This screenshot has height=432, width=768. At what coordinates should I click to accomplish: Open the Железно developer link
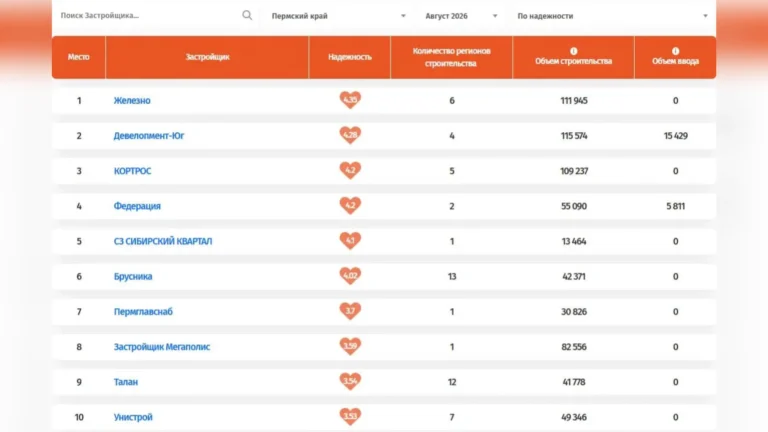[132, 100]
